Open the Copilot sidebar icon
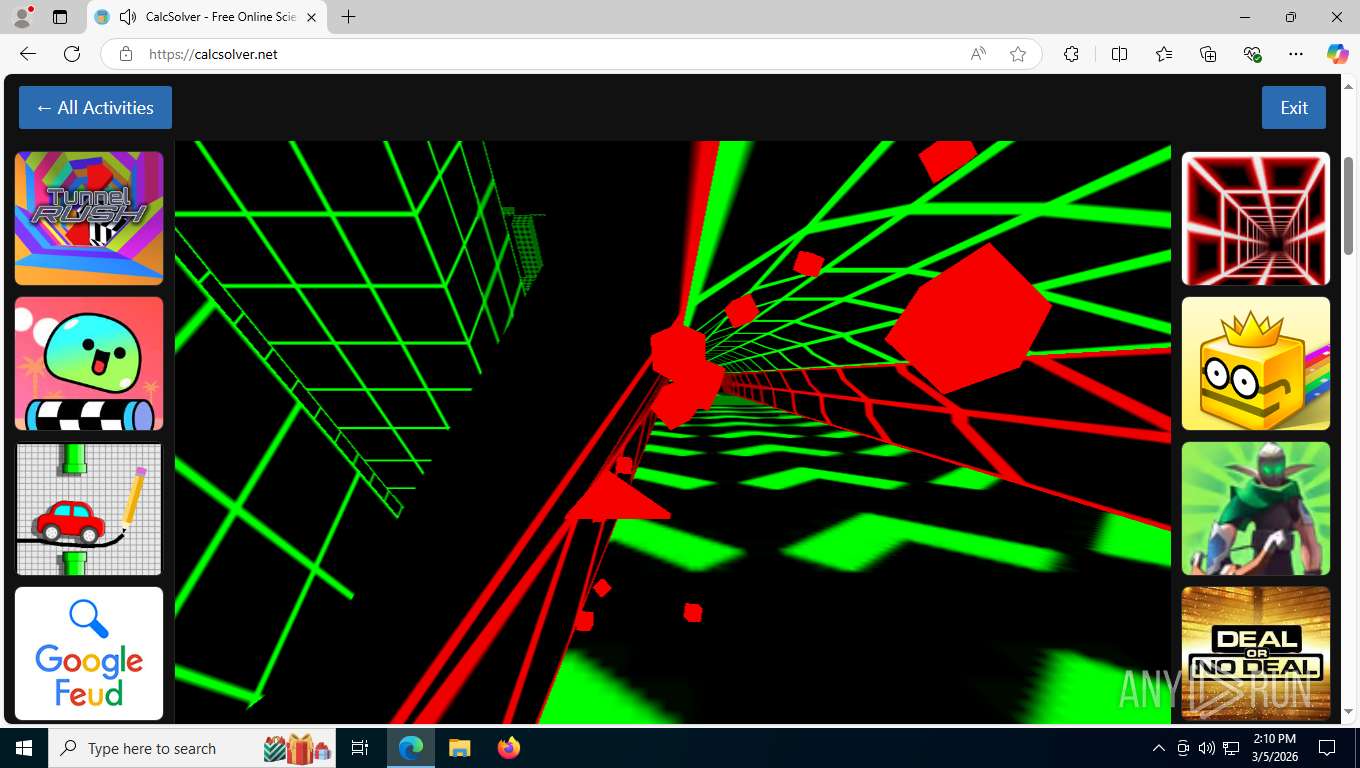Screen dimensions: 1360x768 click(x=1338, y=54)
